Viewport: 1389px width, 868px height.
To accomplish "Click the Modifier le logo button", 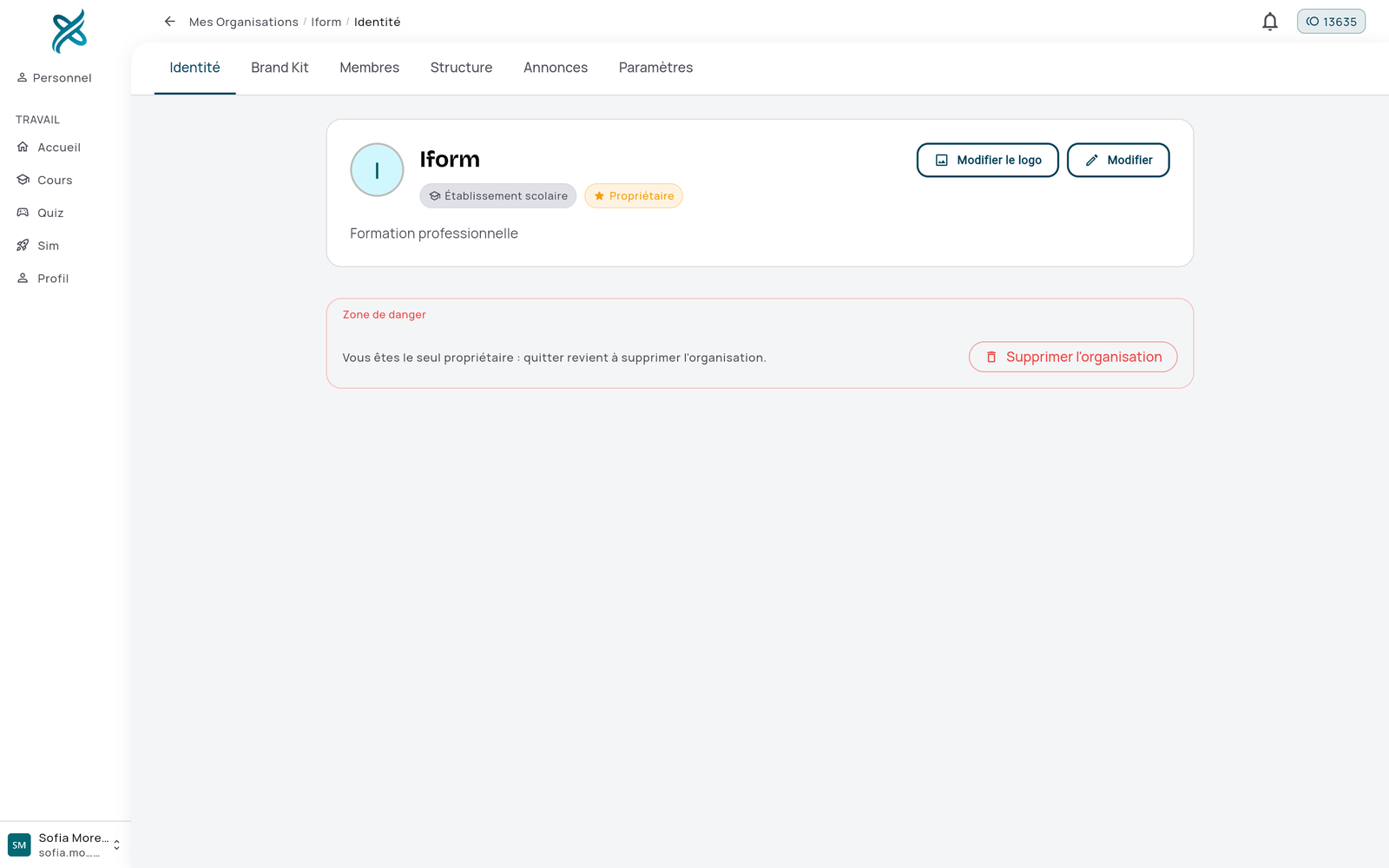I will (x=987, y=160).
